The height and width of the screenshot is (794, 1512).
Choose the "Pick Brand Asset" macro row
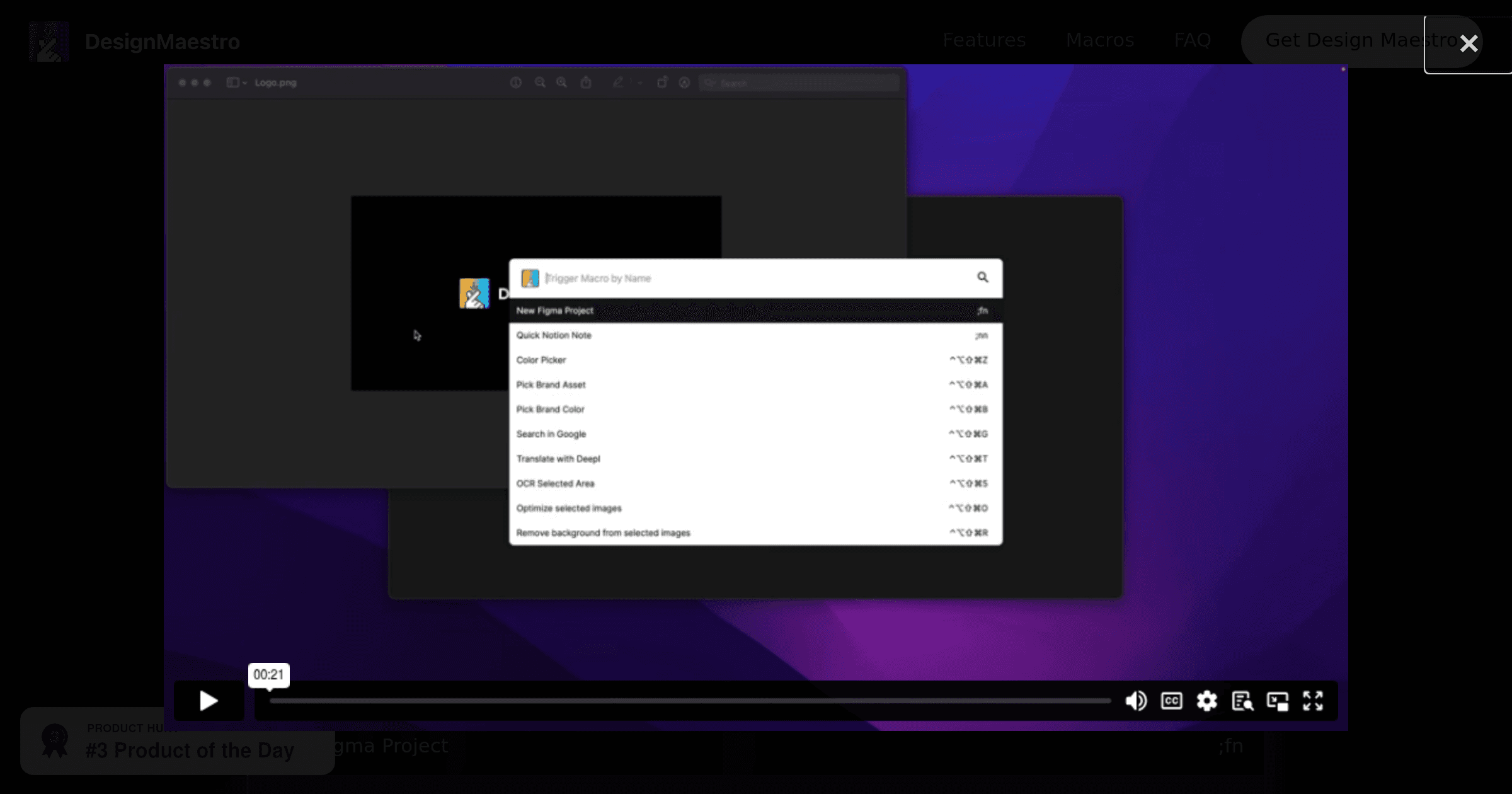tap(755, 384)
